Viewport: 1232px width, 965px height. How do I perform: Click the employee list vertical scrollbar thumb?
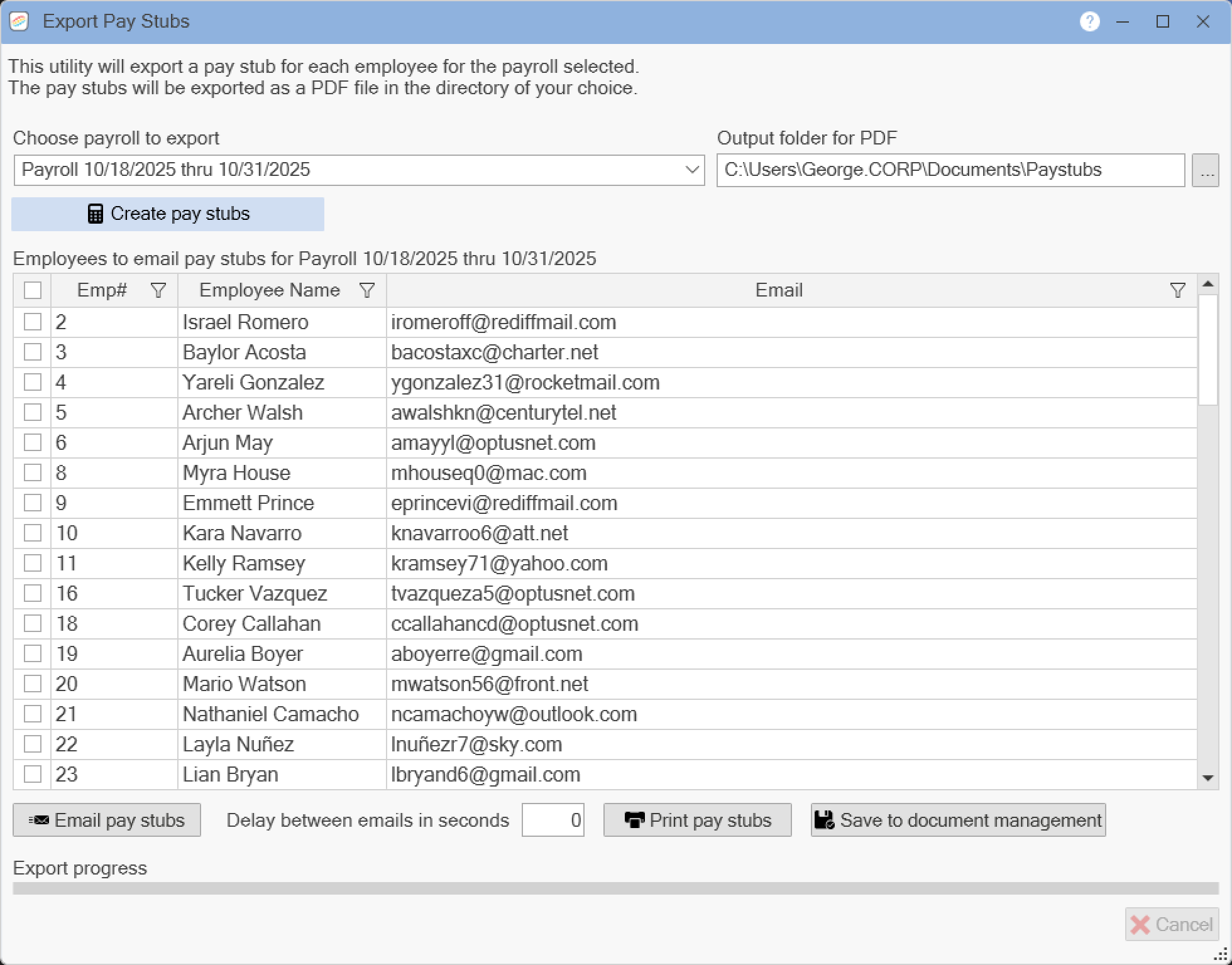[1207, 349]
